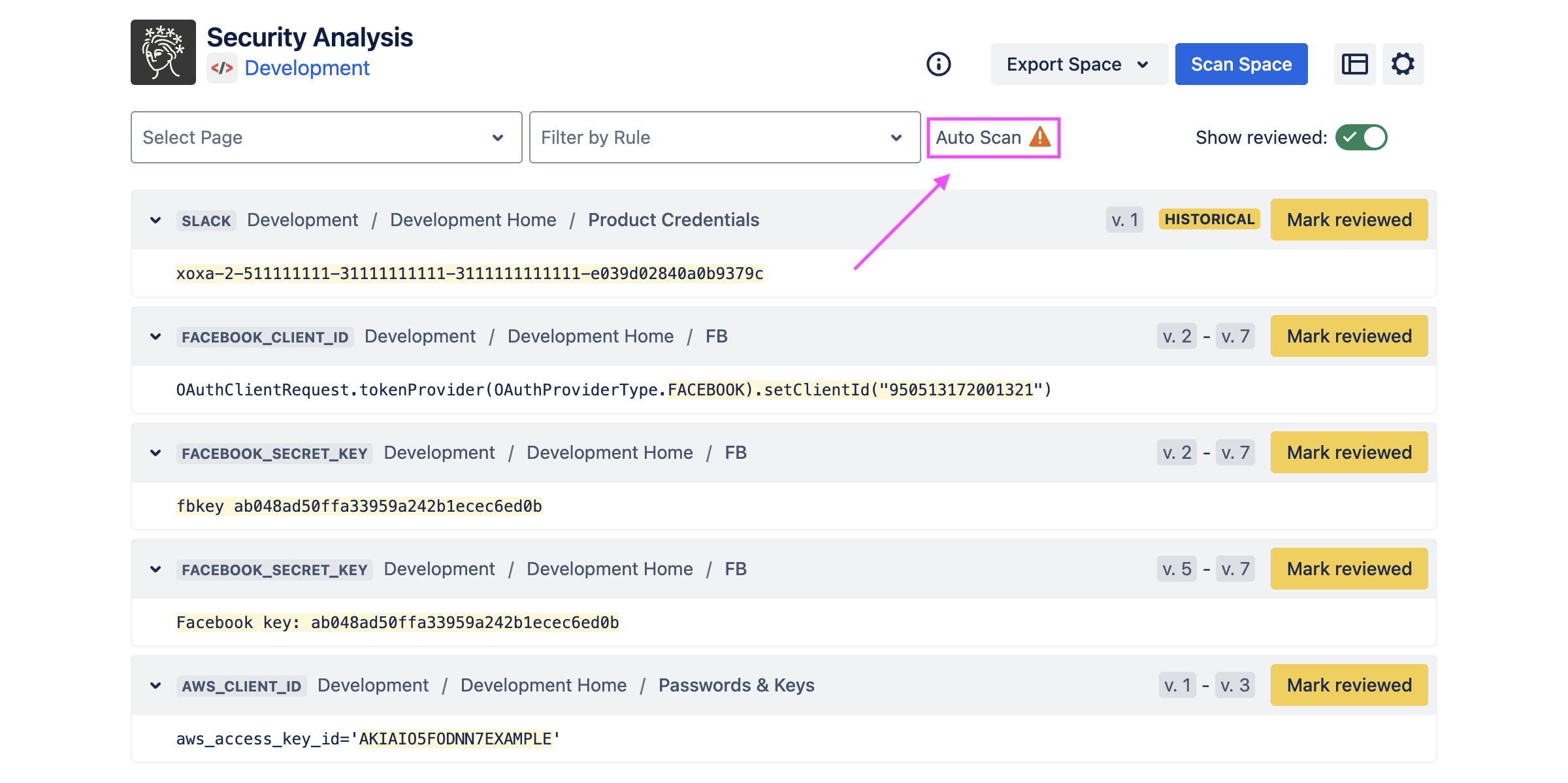Click the Scan Space button

point(1241,64)
